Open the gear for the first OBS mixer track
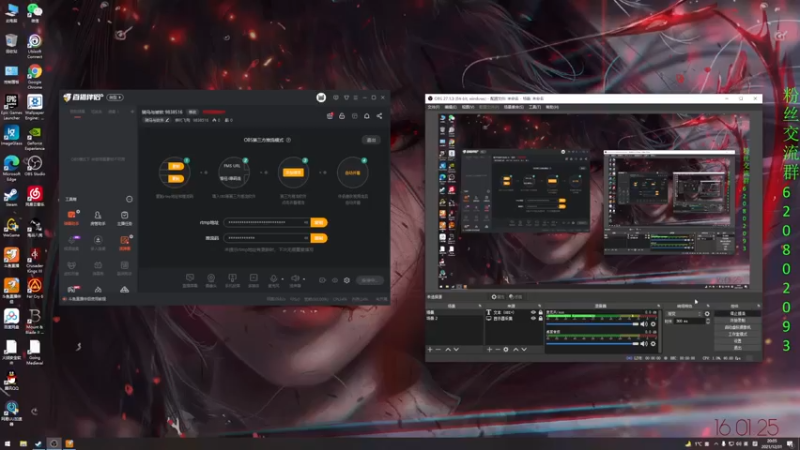 coord(653,324)
